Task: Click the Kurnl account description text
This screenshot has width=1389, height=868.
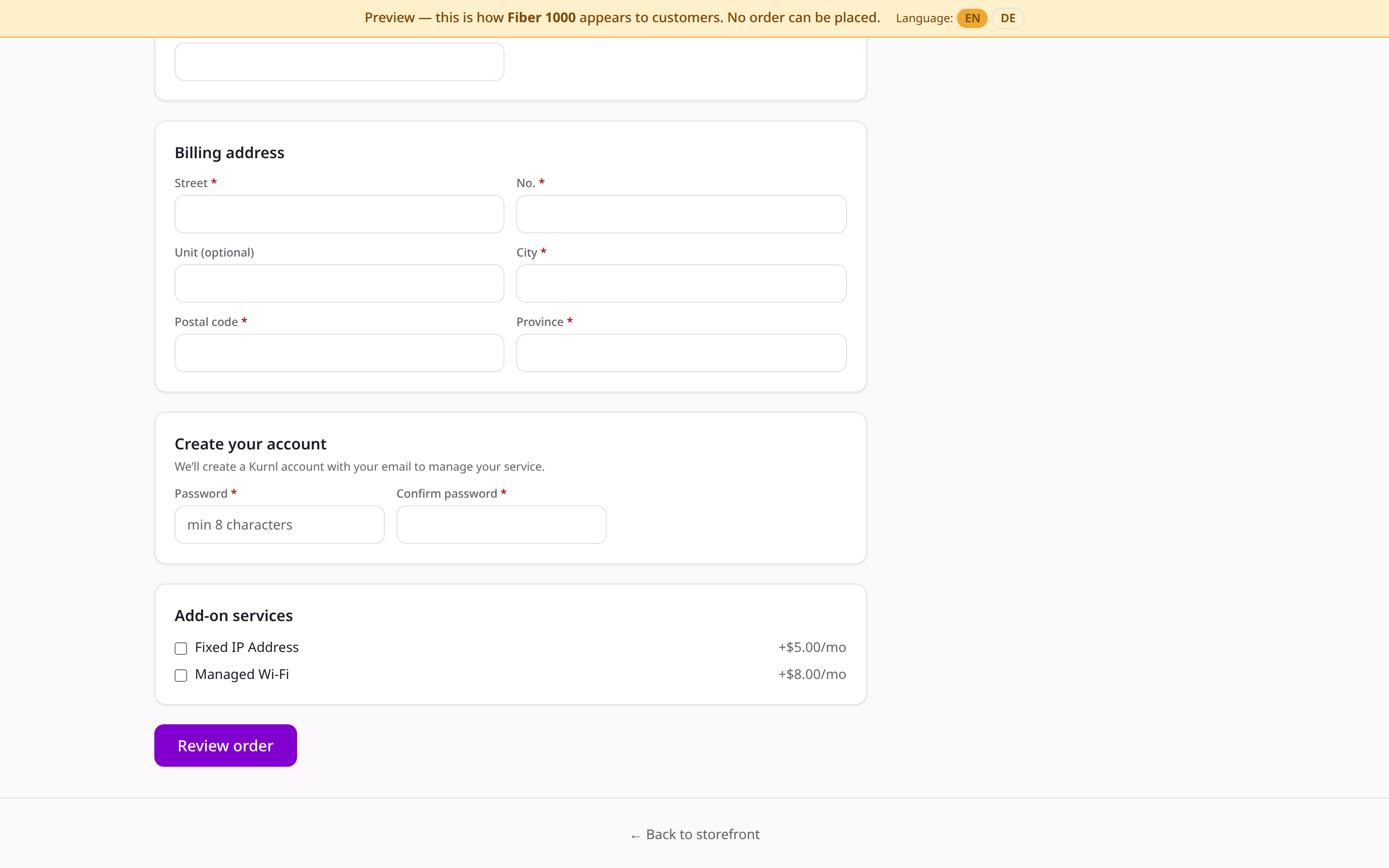Action: 359,467
